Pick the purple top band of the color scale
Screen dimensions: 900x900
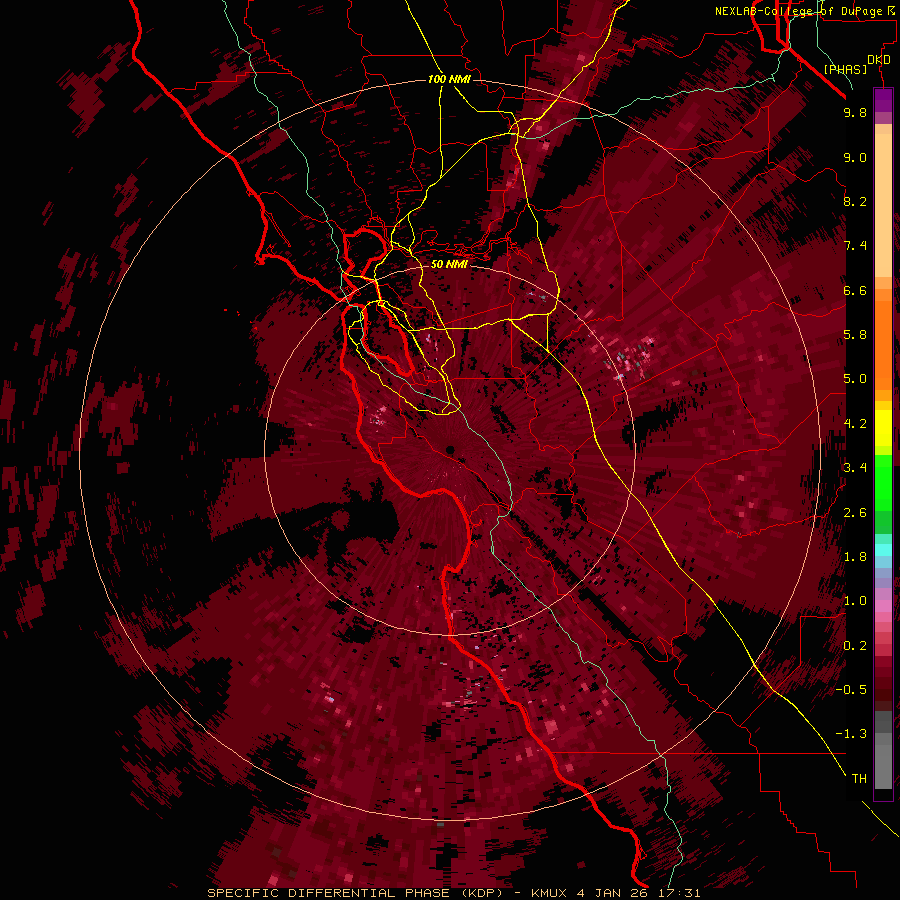(883, 99)
